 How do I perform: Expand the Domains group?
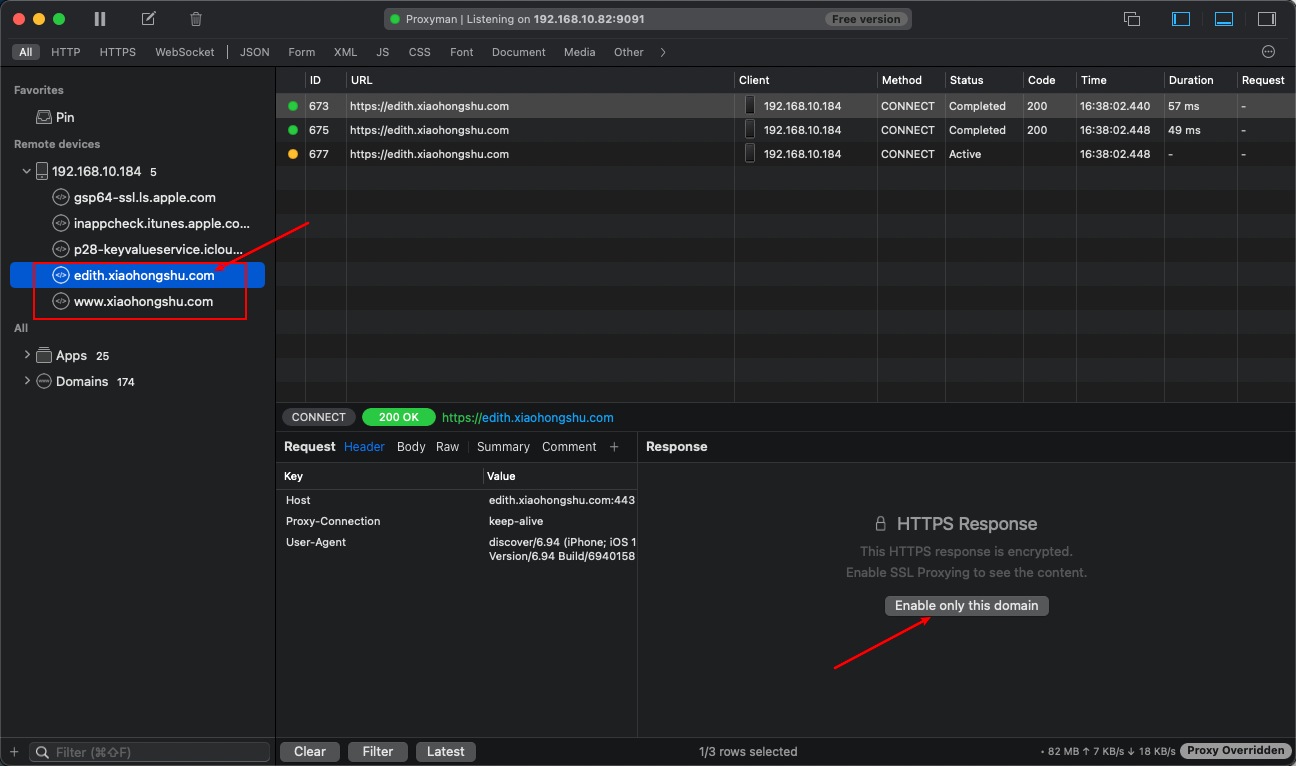pos(27,381)
